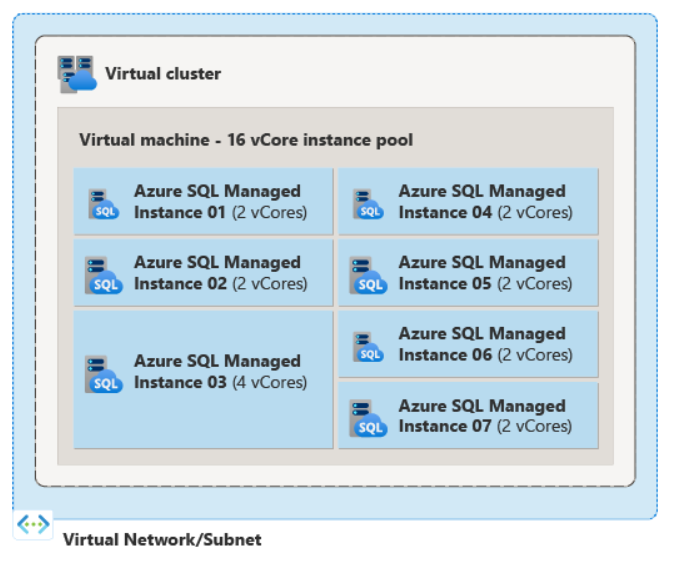Select 'Virtual machine - 16 vCore instance pool' heading

[246, 140]
